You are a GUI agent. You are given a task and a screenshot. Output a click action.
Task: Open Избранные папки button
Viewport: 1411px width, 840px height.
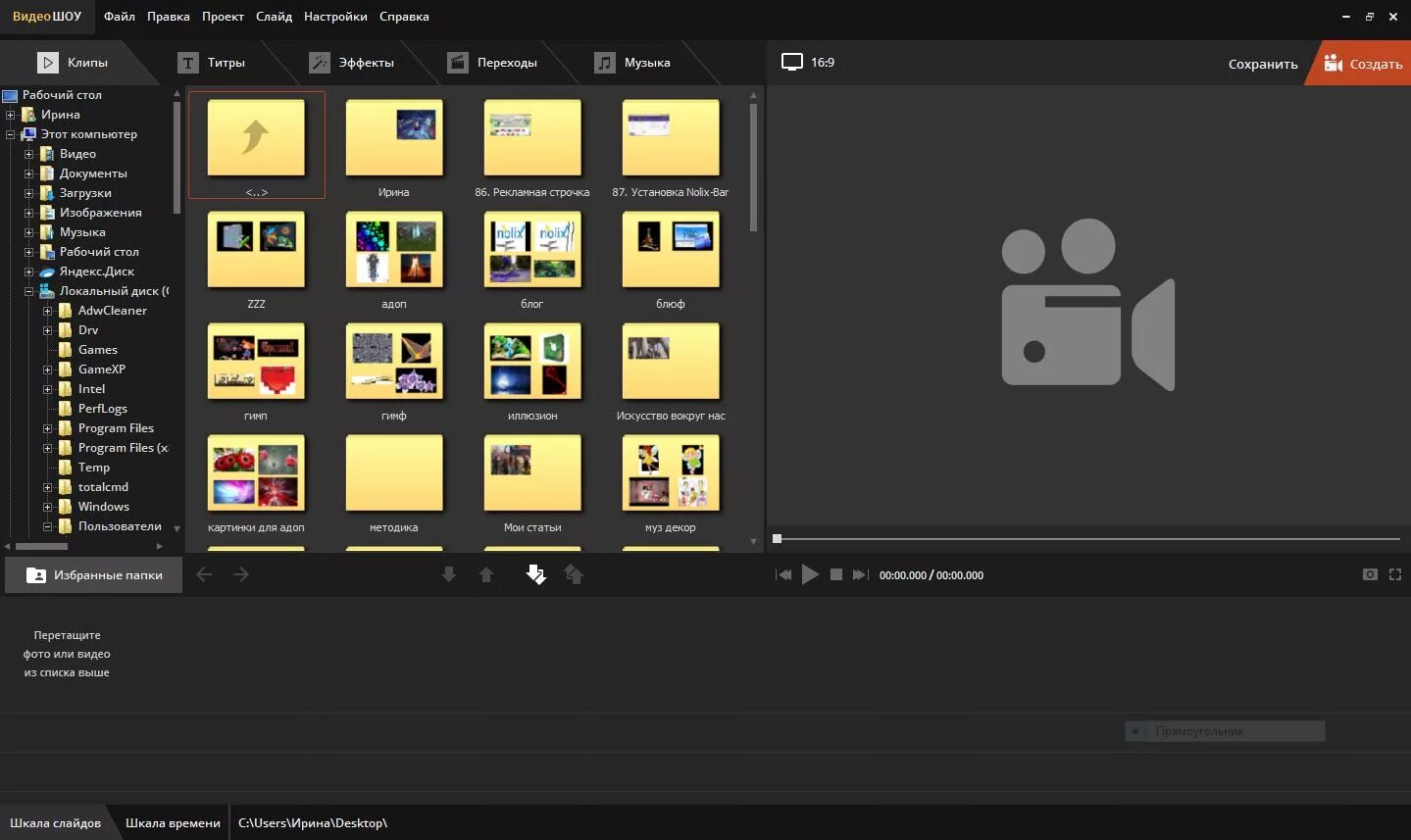(x=94, y=575)
